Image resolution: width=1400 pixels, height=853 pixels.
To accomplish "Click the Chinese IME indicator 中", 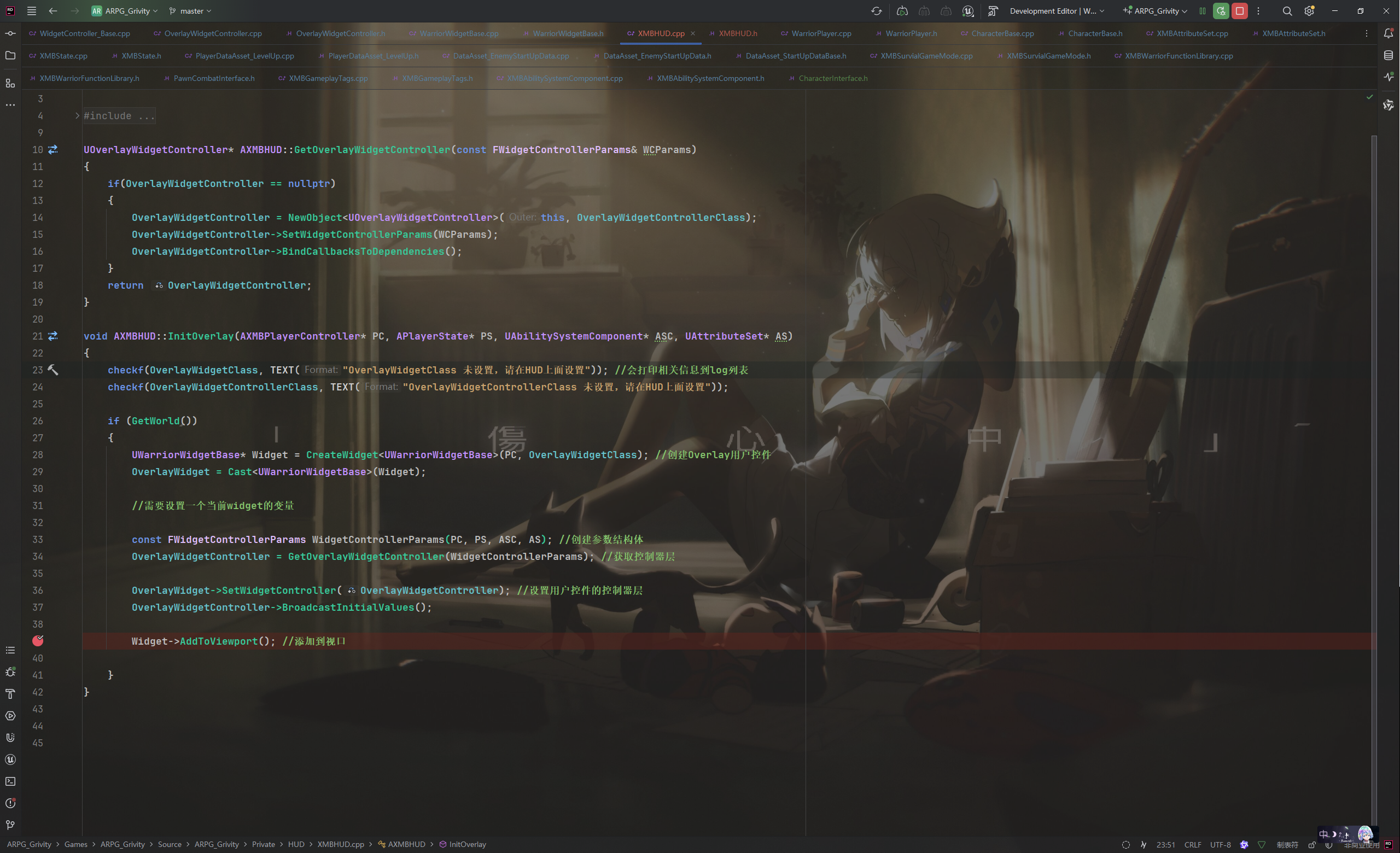I will [1323, 834].
